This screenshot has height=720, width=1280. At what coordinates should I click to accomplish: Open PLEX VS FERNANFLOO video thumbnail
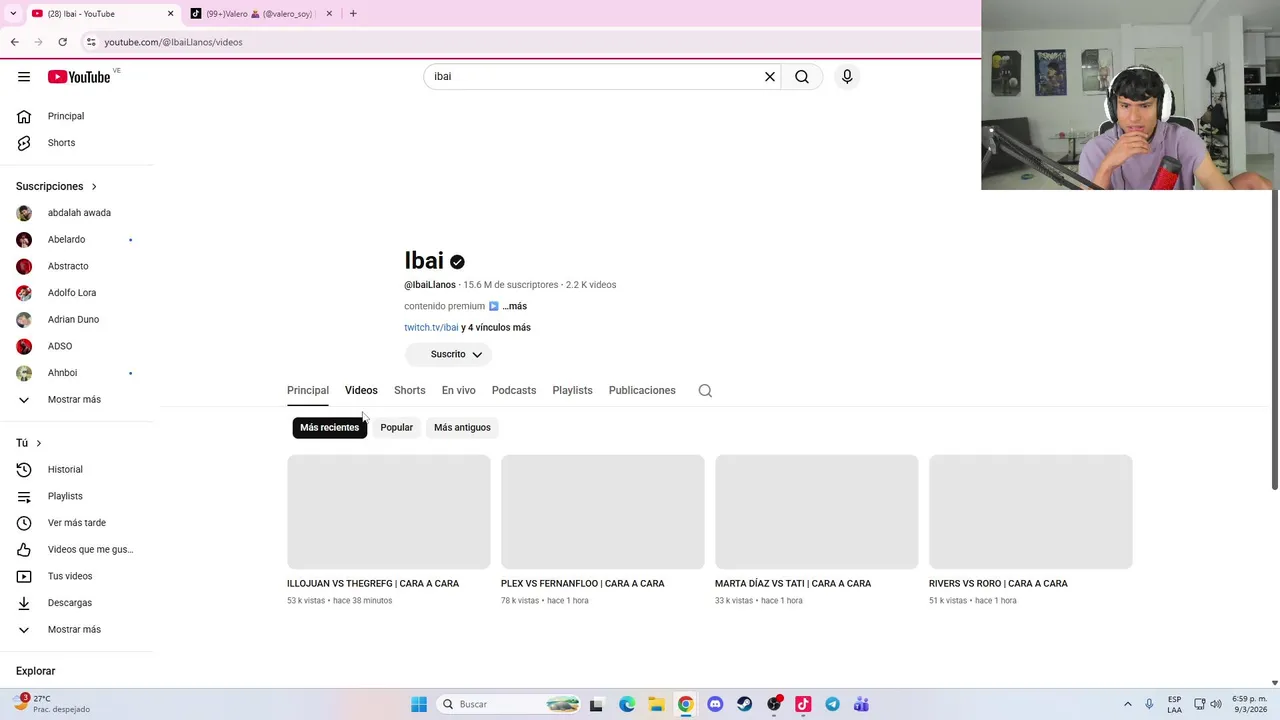pyautogui.click(x=603, y=512)
